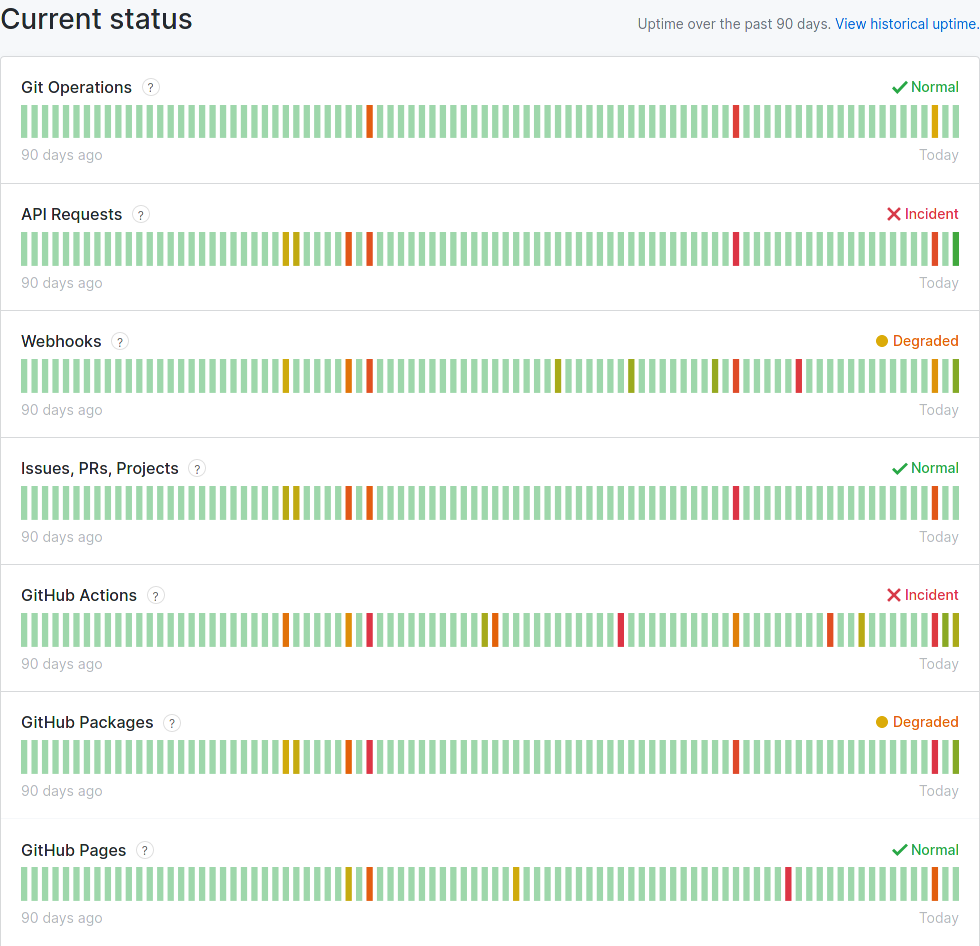980x946 pixels.
Task: Click the question mark beside GitHub Actions
Action: (x=156, y=595)
